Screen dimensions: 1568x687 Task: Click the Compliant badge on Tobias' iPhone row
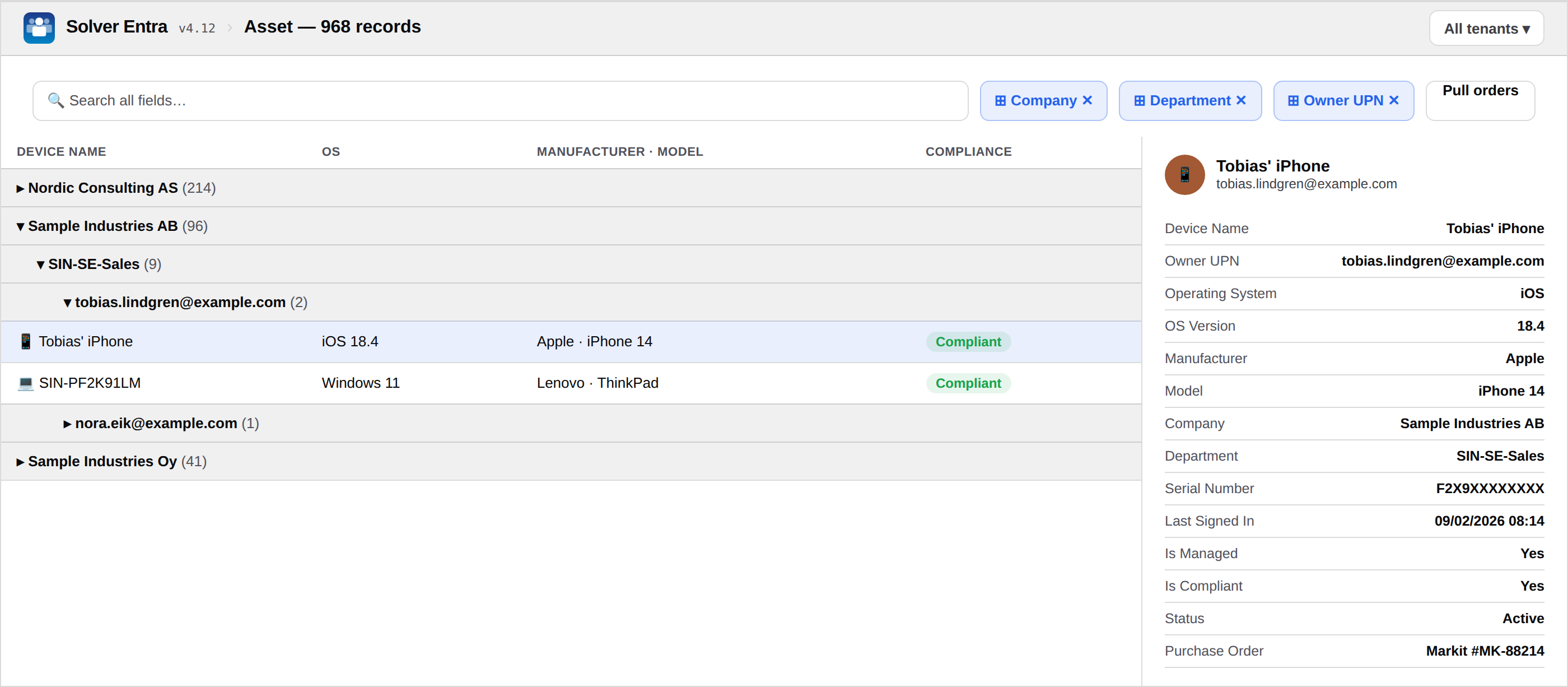968,342
